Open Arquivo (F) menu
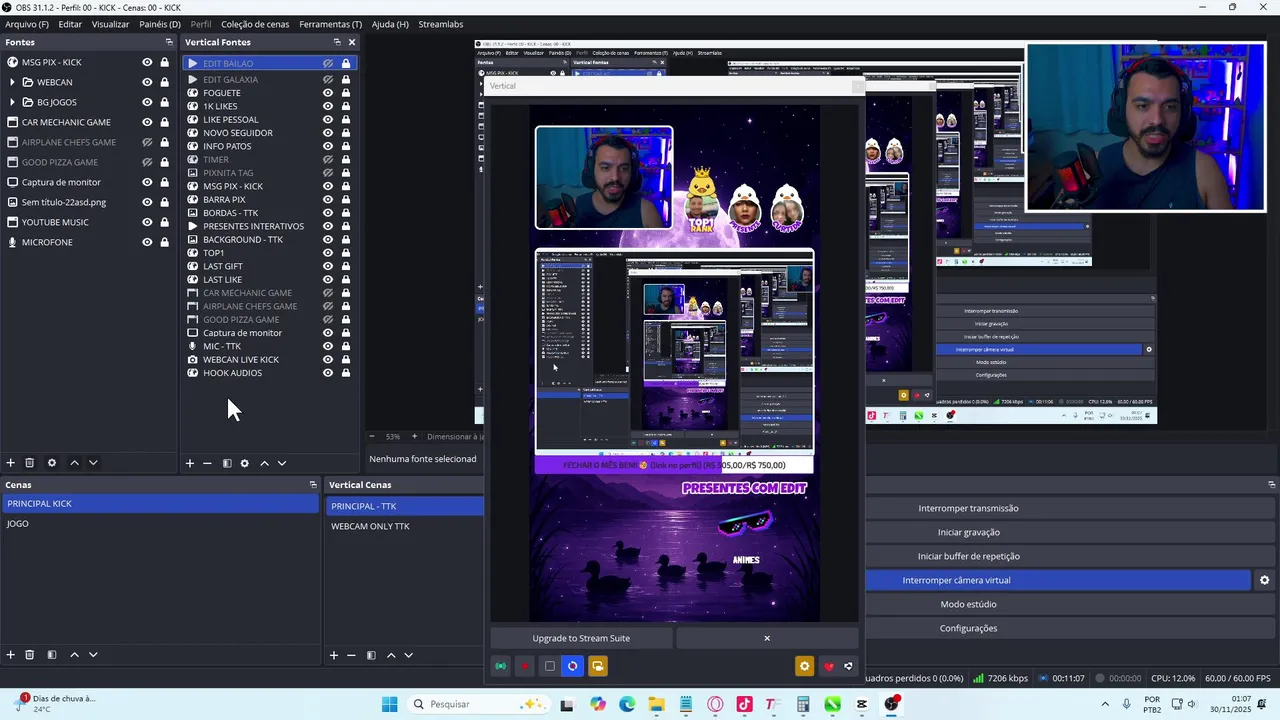 tap(27, 24)
